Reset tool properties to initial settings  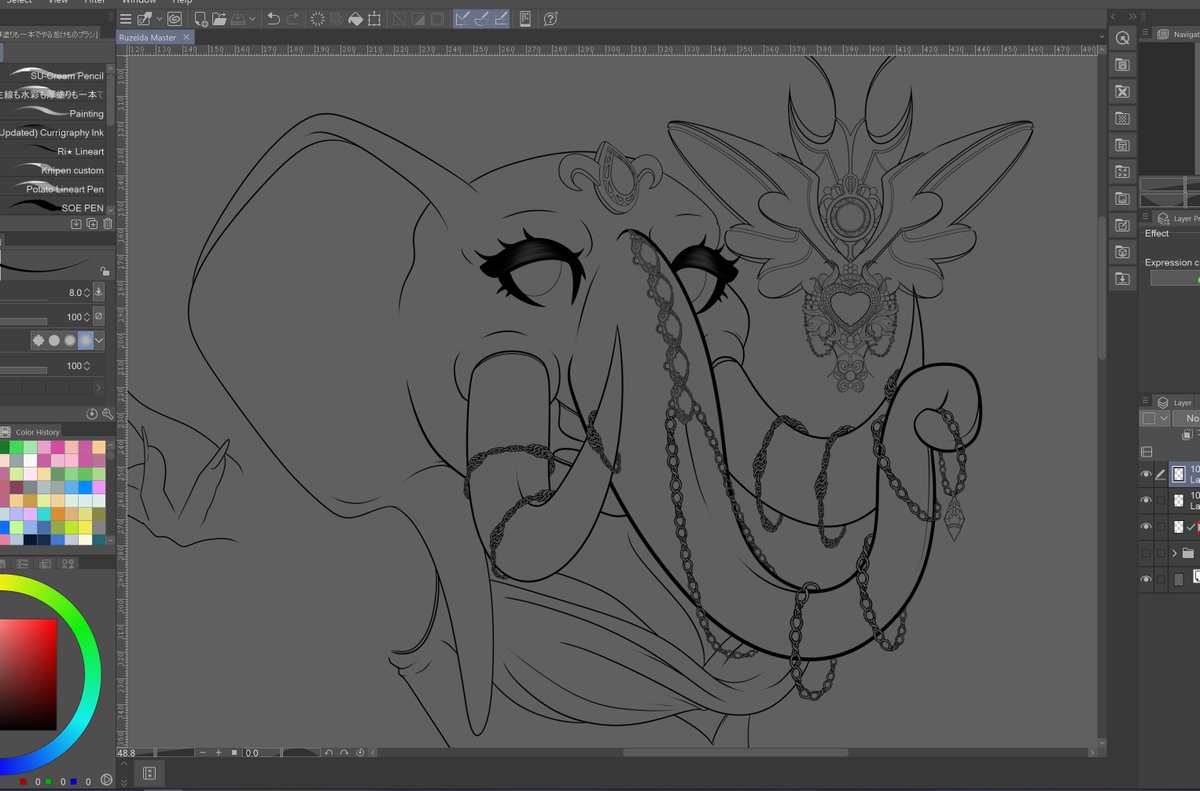tap(92, 413)
